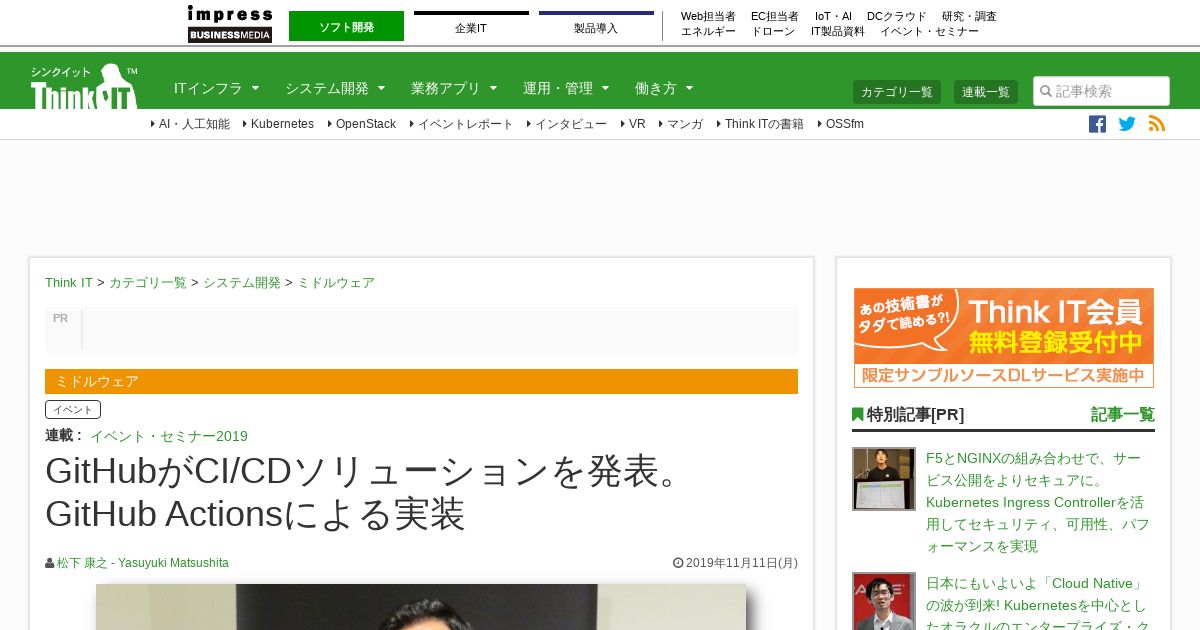Screen dimensions: 1200x630
Task: Open the ドローン site link
Action: pyautogui.click(x=773, y=31)
